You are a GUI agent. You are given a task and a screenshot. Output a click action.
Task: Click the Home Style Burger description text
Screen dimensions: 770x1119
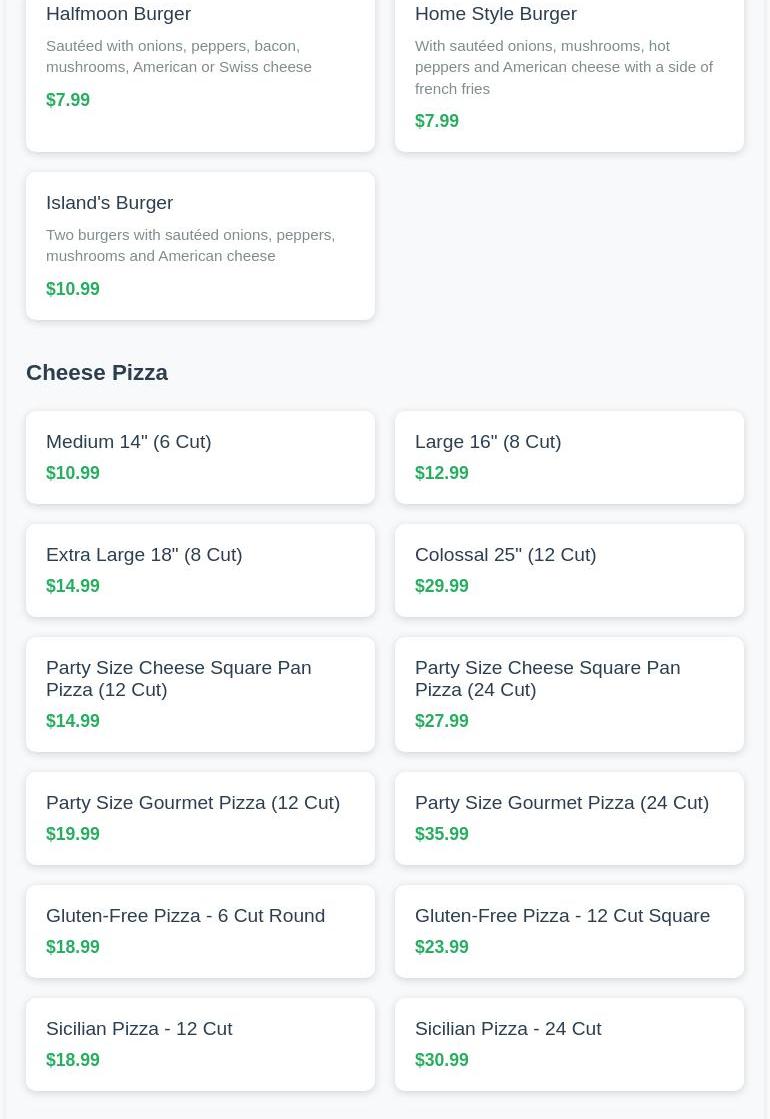[564, 67]
